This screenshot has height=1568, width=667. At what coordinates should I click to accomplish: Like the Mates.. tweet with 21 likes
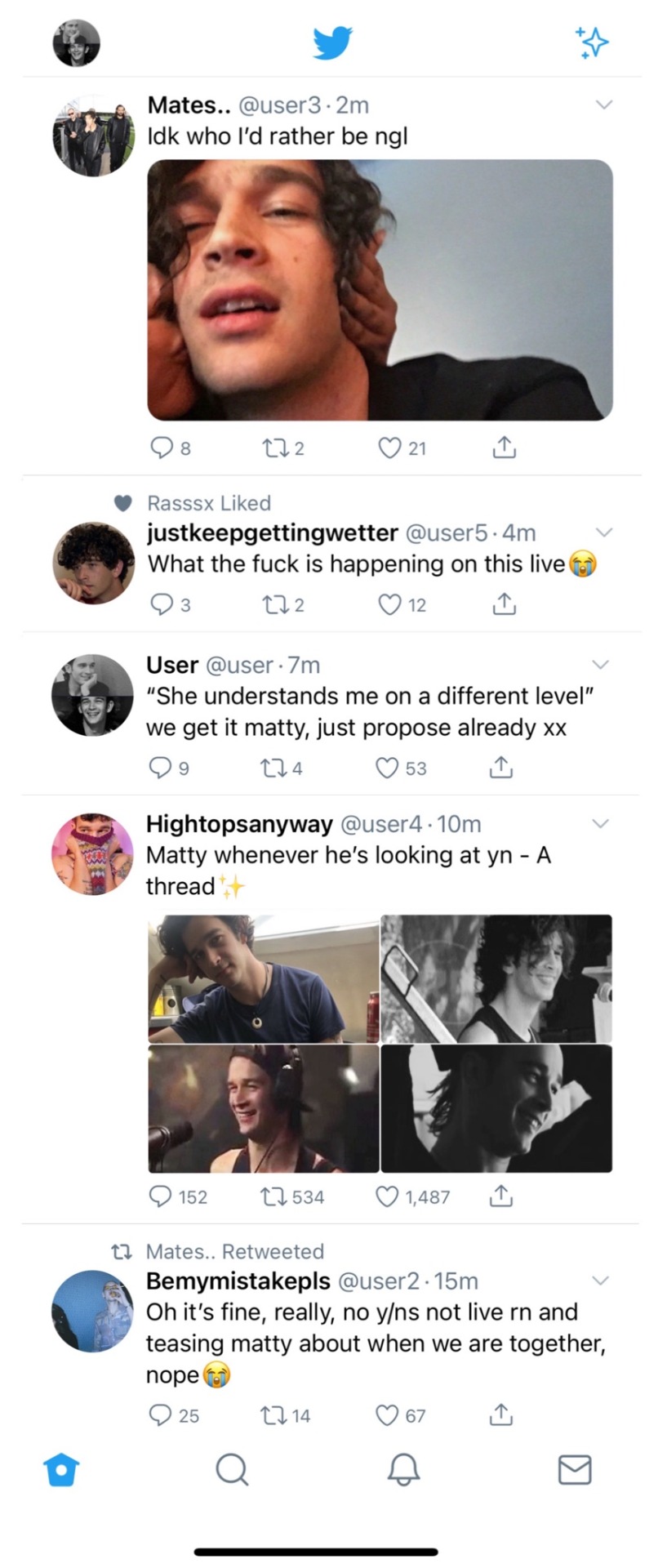click(390, 448)
